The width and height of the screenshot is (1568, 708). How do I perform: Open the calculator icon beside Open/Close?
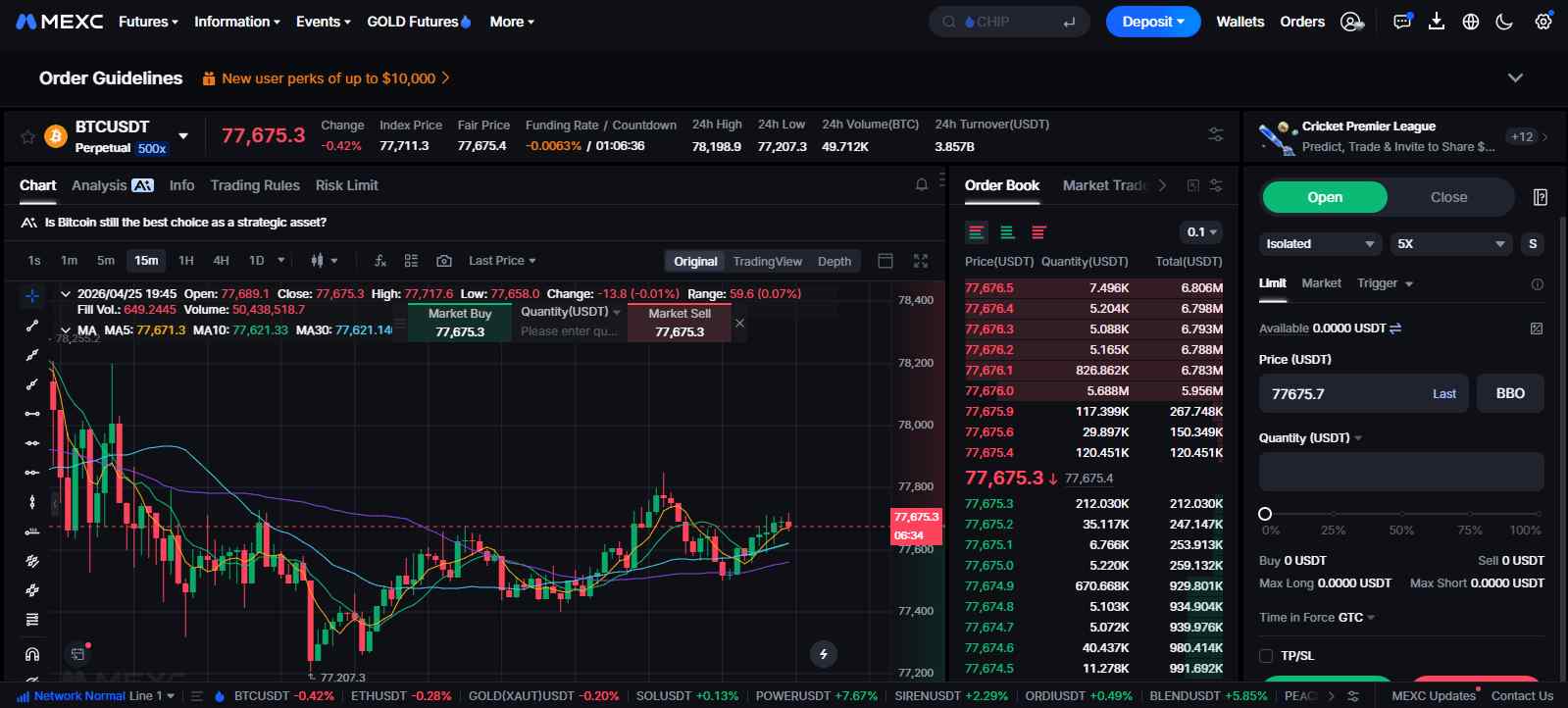point(1541,197)
